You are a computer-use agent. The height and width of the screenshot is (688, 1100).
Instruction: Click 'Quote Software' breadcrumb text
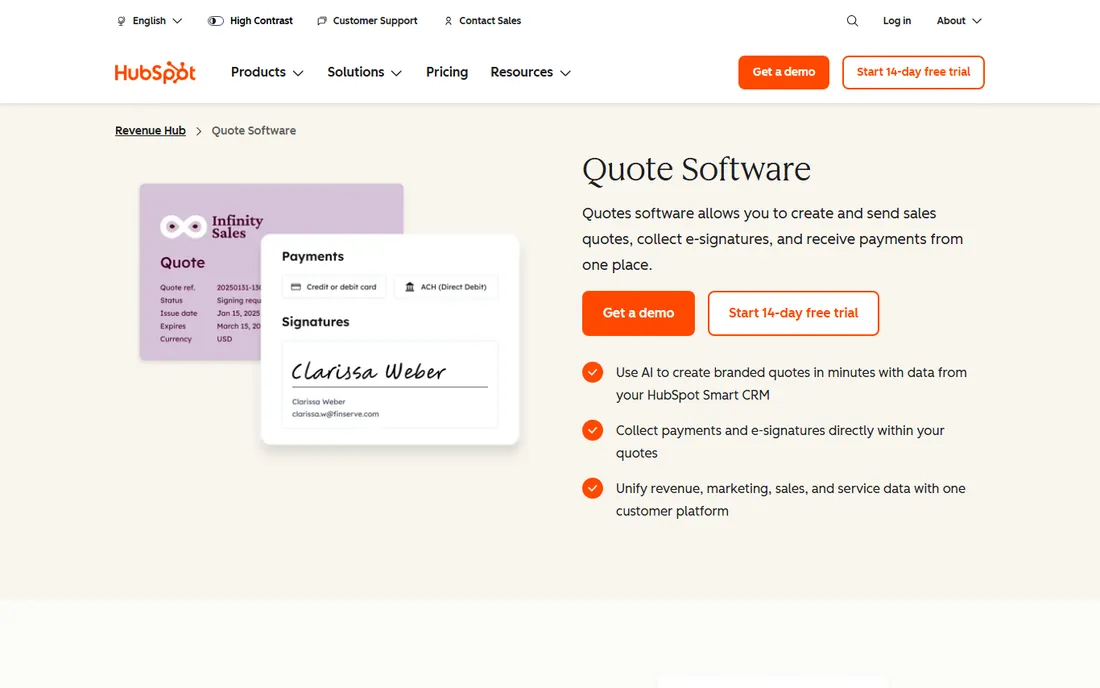click(253, 130)
